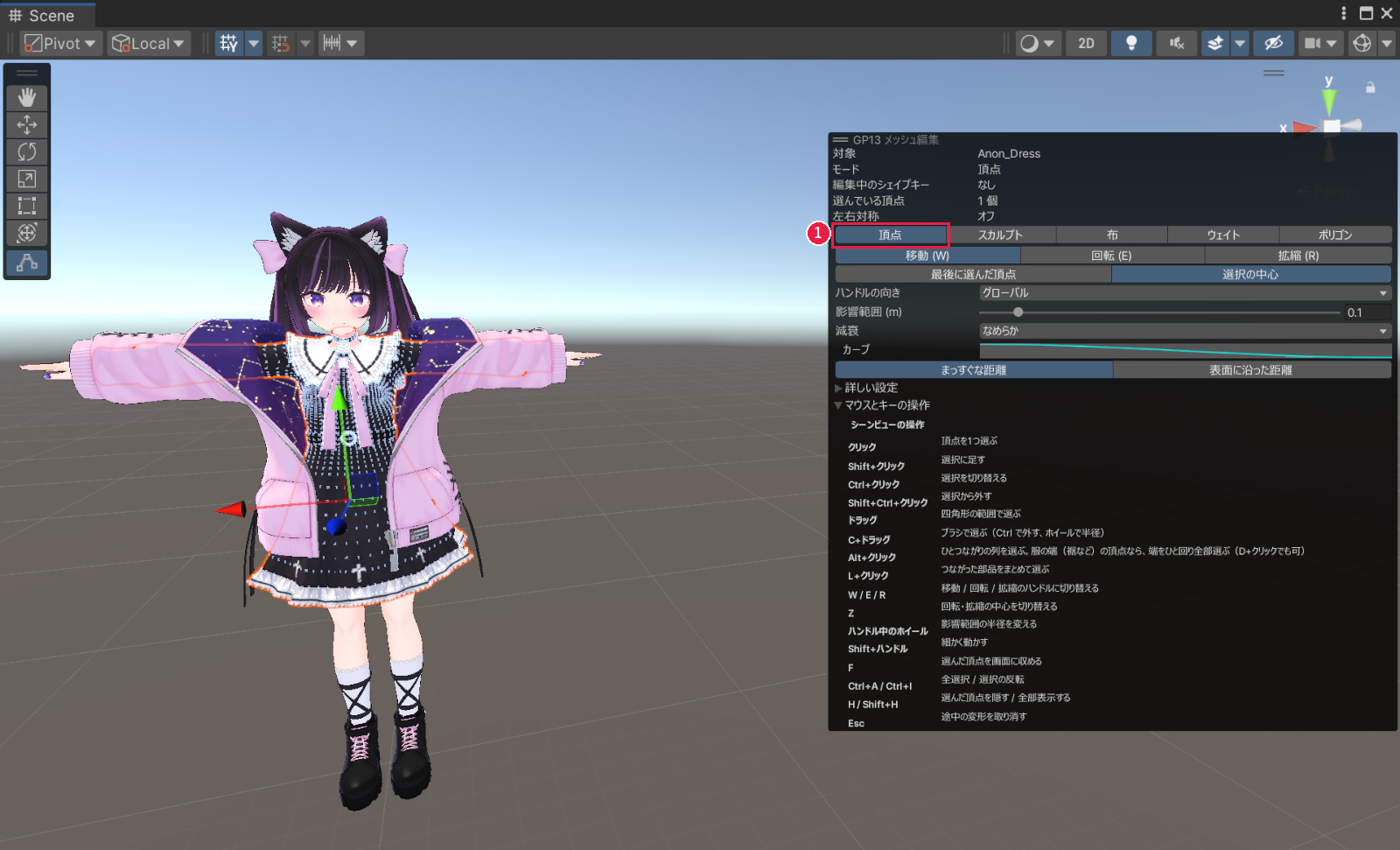Switch to 頂点 mode tab
Viewport: 1400px width, 850px height.
point(890,235)
